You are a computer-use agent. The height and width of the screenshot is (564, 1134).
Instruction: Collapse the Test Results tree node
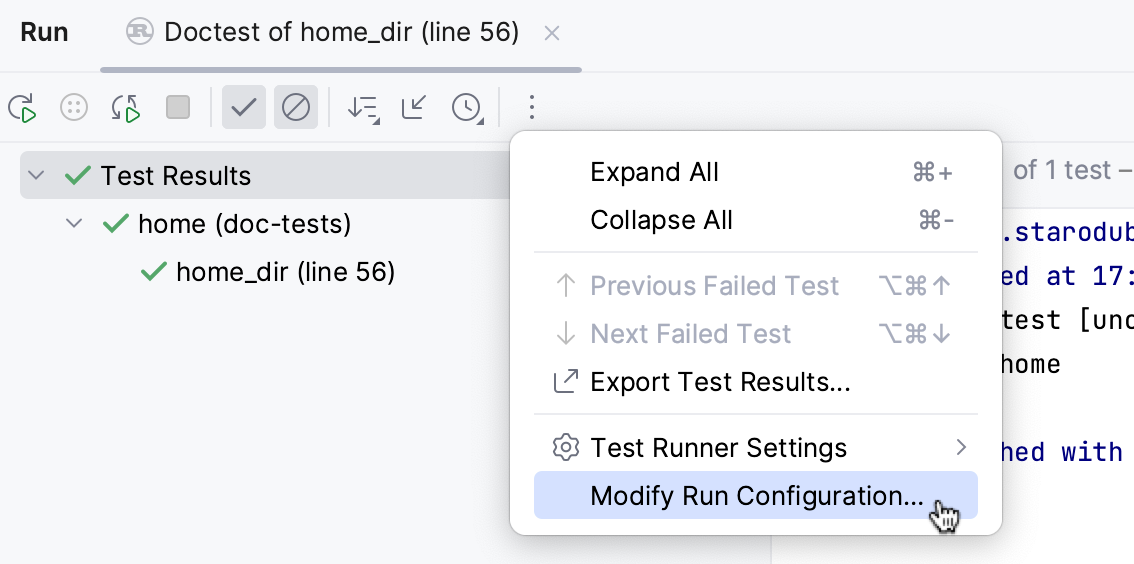pyautogui.click(x=37, y=176)
